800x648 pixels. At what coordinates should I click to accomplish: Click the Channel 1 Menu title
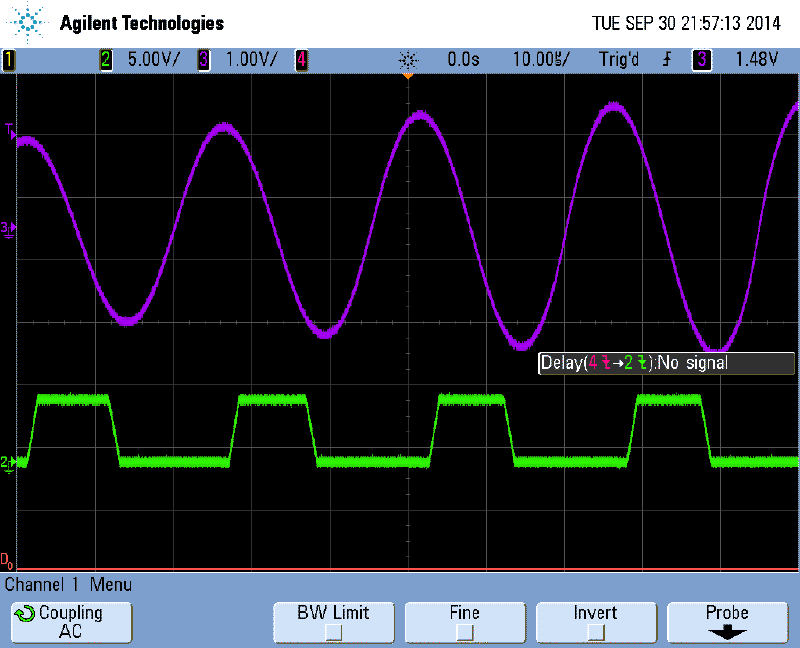click(68, 585)
